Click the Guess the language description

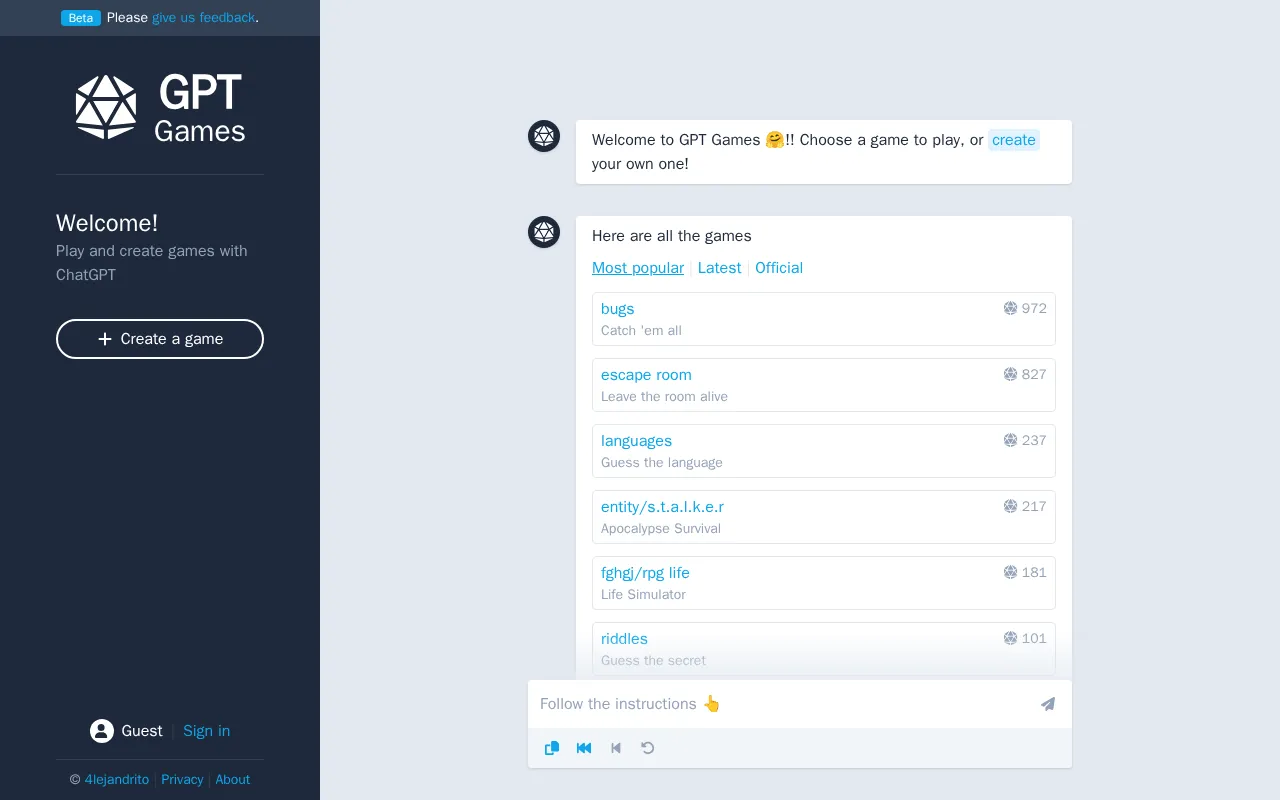[x=662, y=463]
